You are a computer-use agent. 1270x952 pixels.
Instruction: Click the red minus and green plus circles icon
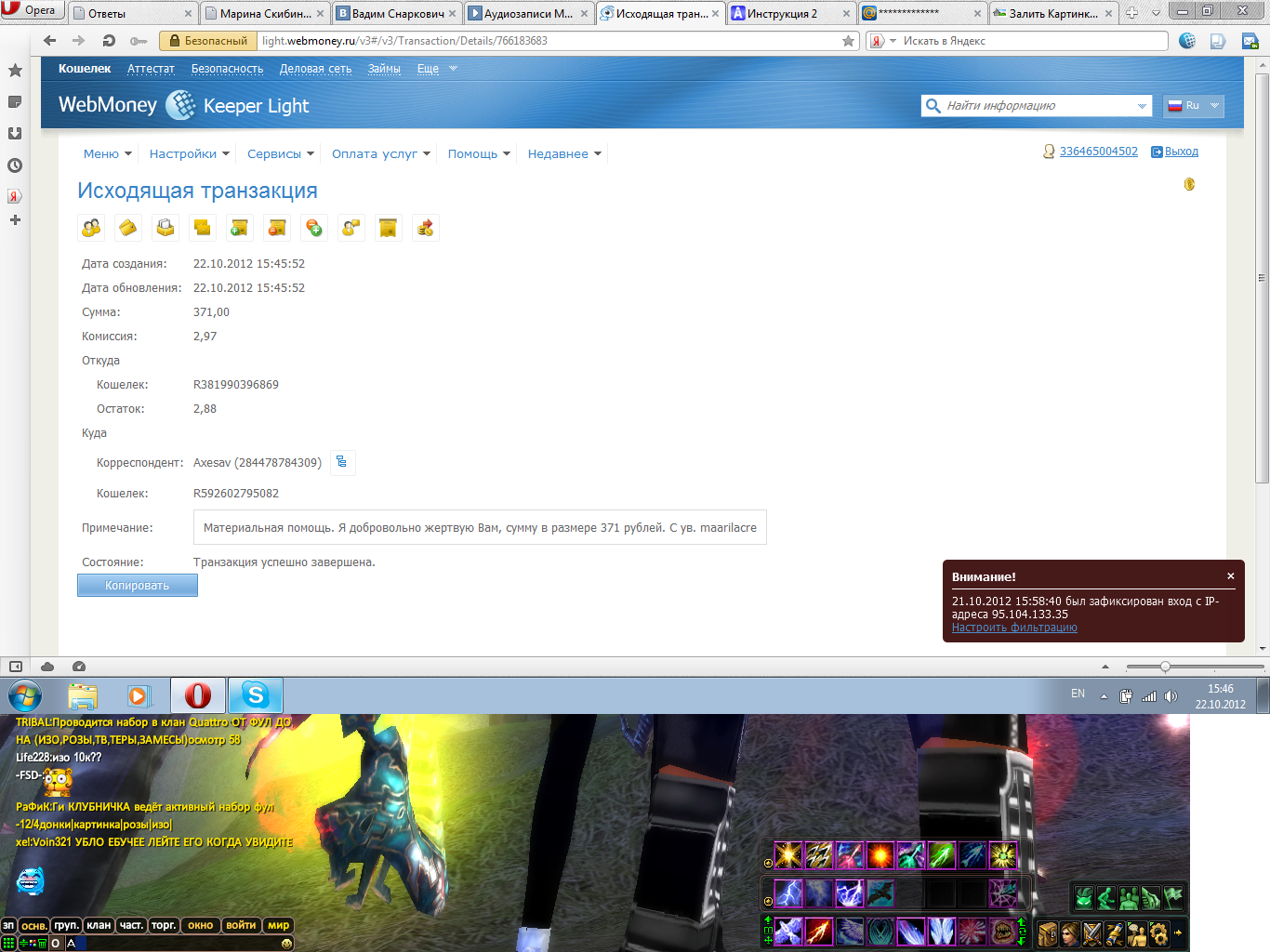click(x=314, y=228)
